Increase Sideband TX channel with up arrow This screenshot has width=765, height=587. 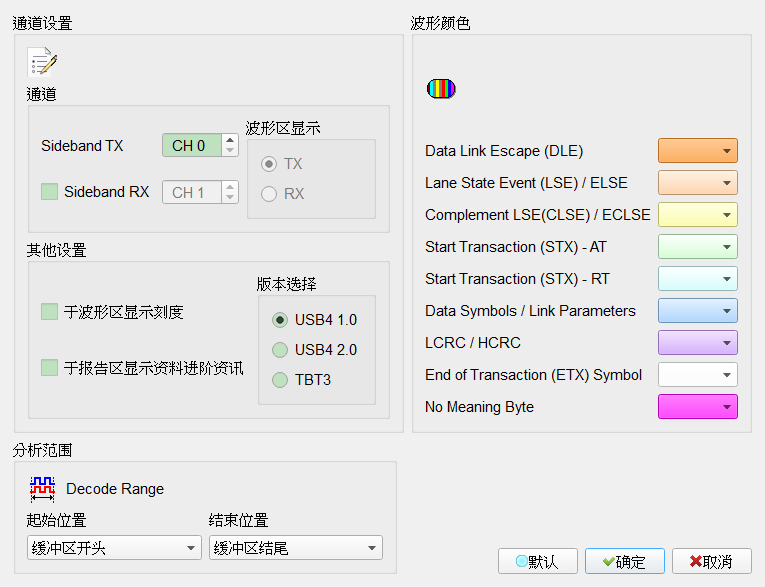click(x=230, y=140)
